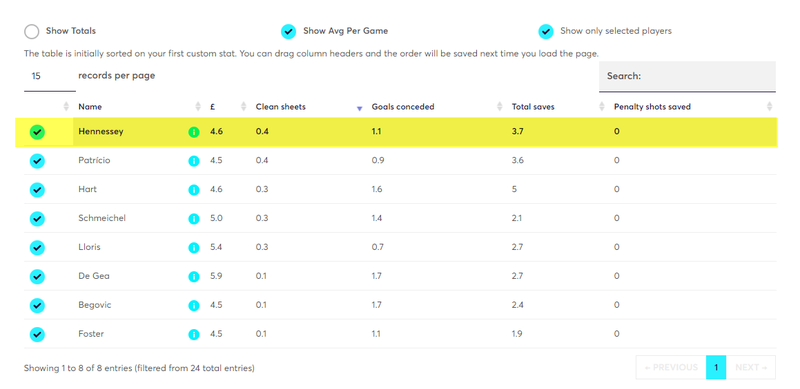
Task: Open the info icon for Lloris
Action: tap(193, 248)
